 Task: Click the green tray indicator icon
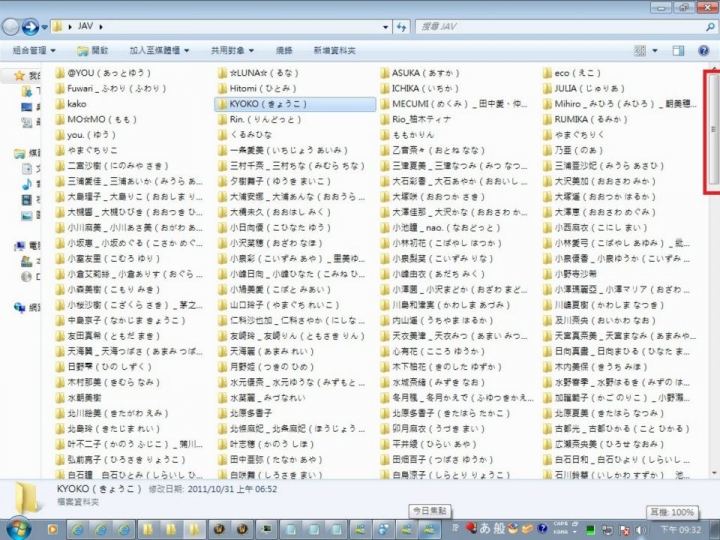591,530
